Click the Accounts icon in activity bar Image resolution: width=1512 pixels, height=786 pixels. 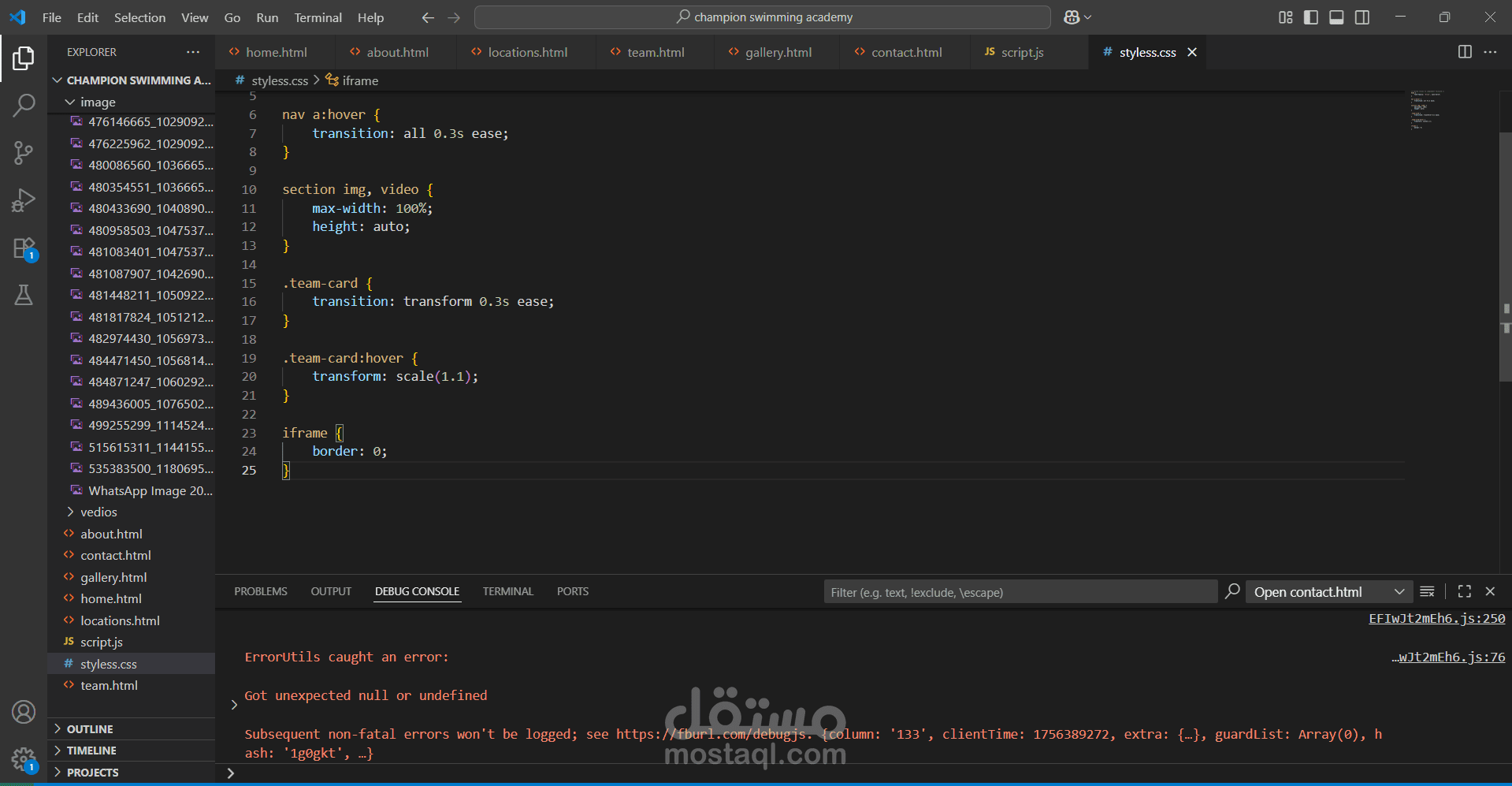[x=24, y=713]
